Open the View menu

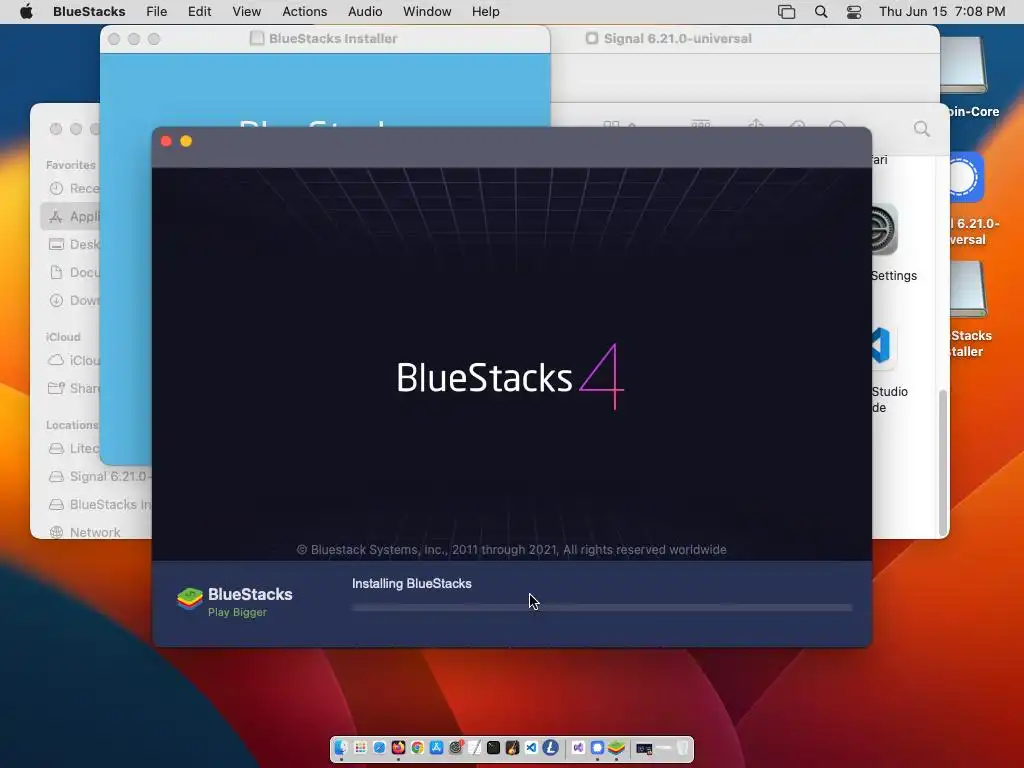246,12
